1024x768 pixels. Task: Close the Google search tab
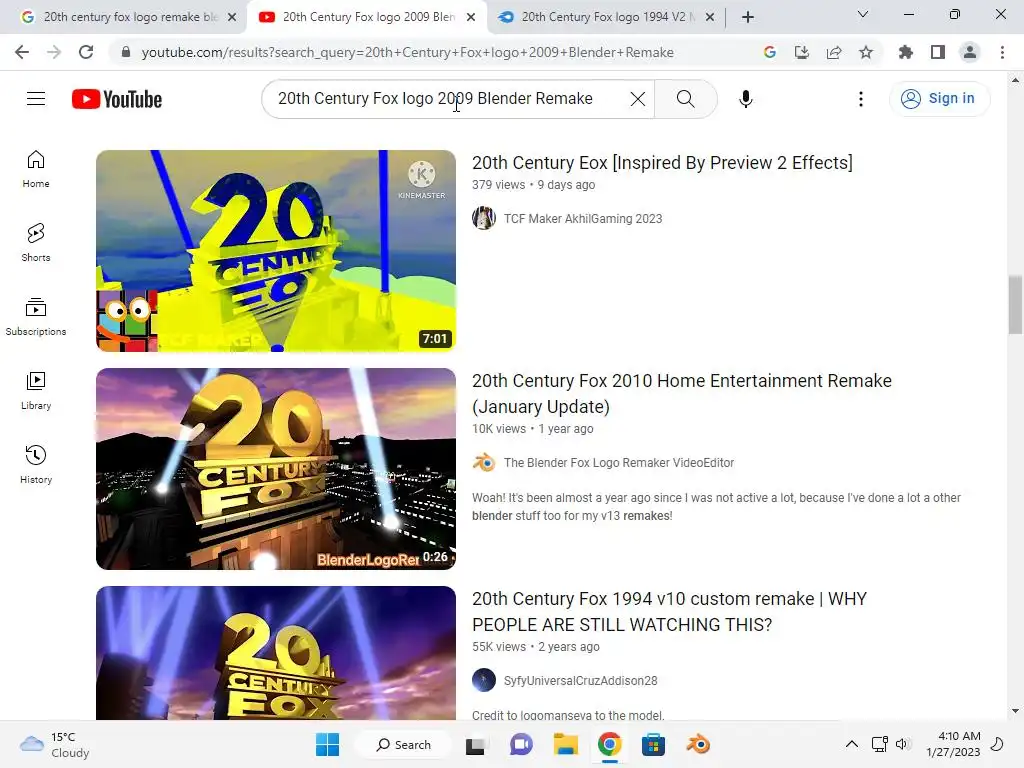[x=232, y=17]
